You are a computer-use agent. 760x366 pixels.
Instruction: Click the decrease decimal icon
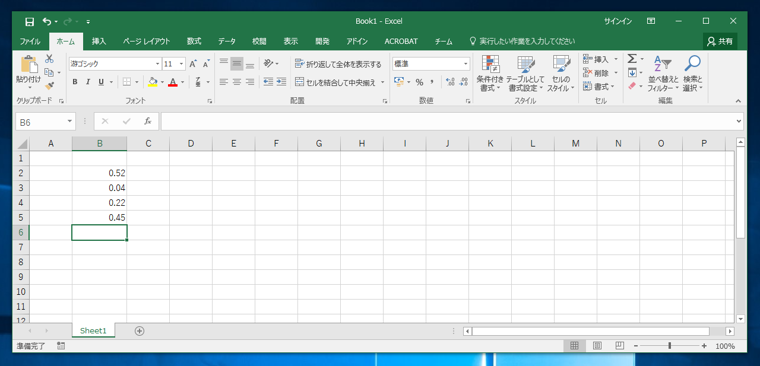coord(463,82)
